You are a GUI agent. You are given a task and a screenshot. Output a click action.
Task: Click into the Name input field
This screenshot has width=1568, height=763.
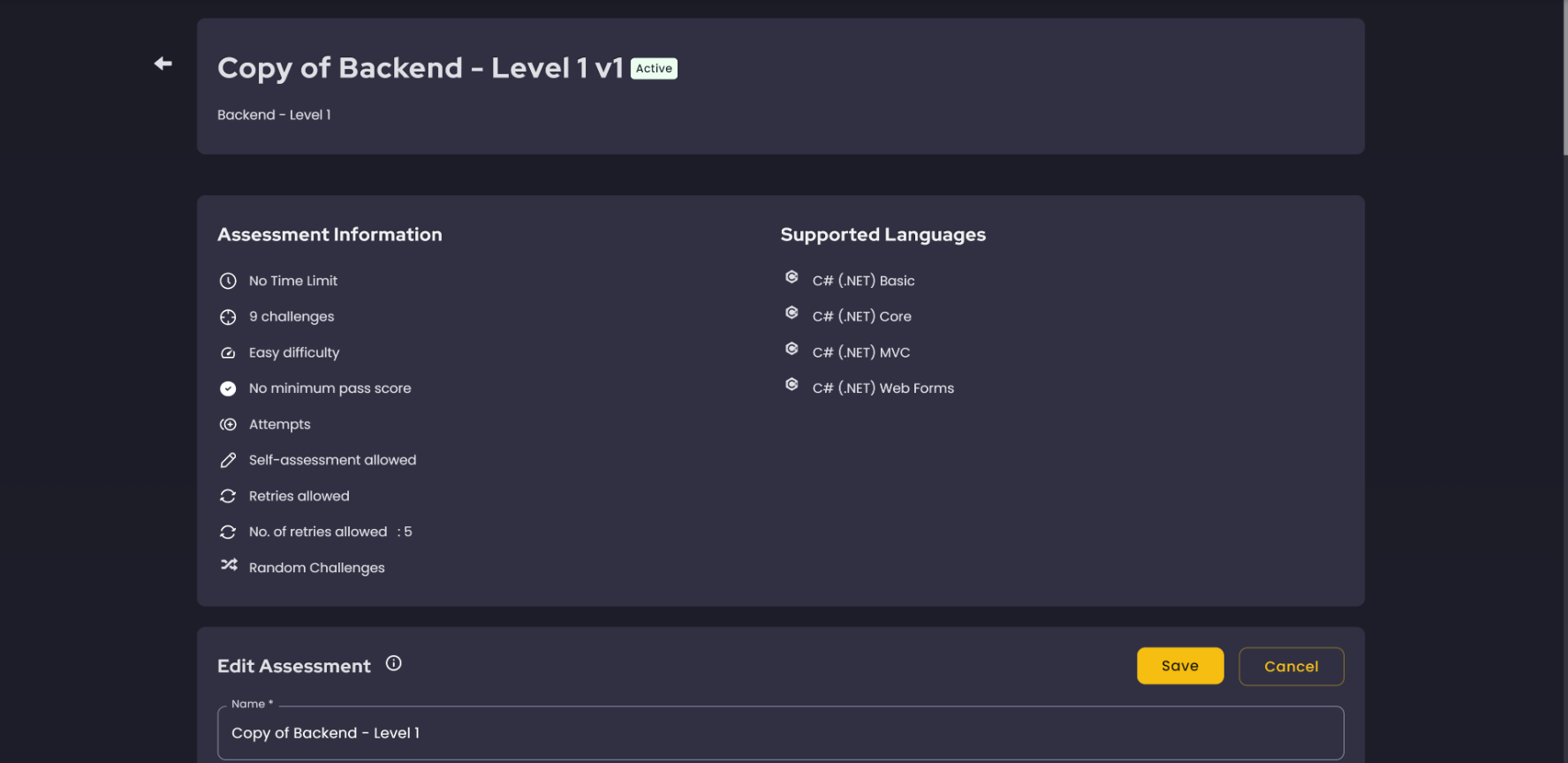pos(779,733)
